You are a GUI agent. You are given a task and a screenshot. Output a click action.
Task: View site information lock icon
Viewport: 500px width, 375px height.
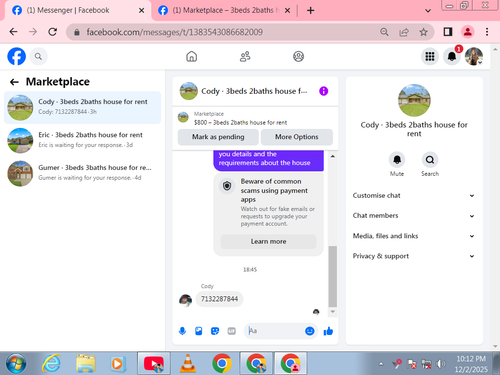77,32
